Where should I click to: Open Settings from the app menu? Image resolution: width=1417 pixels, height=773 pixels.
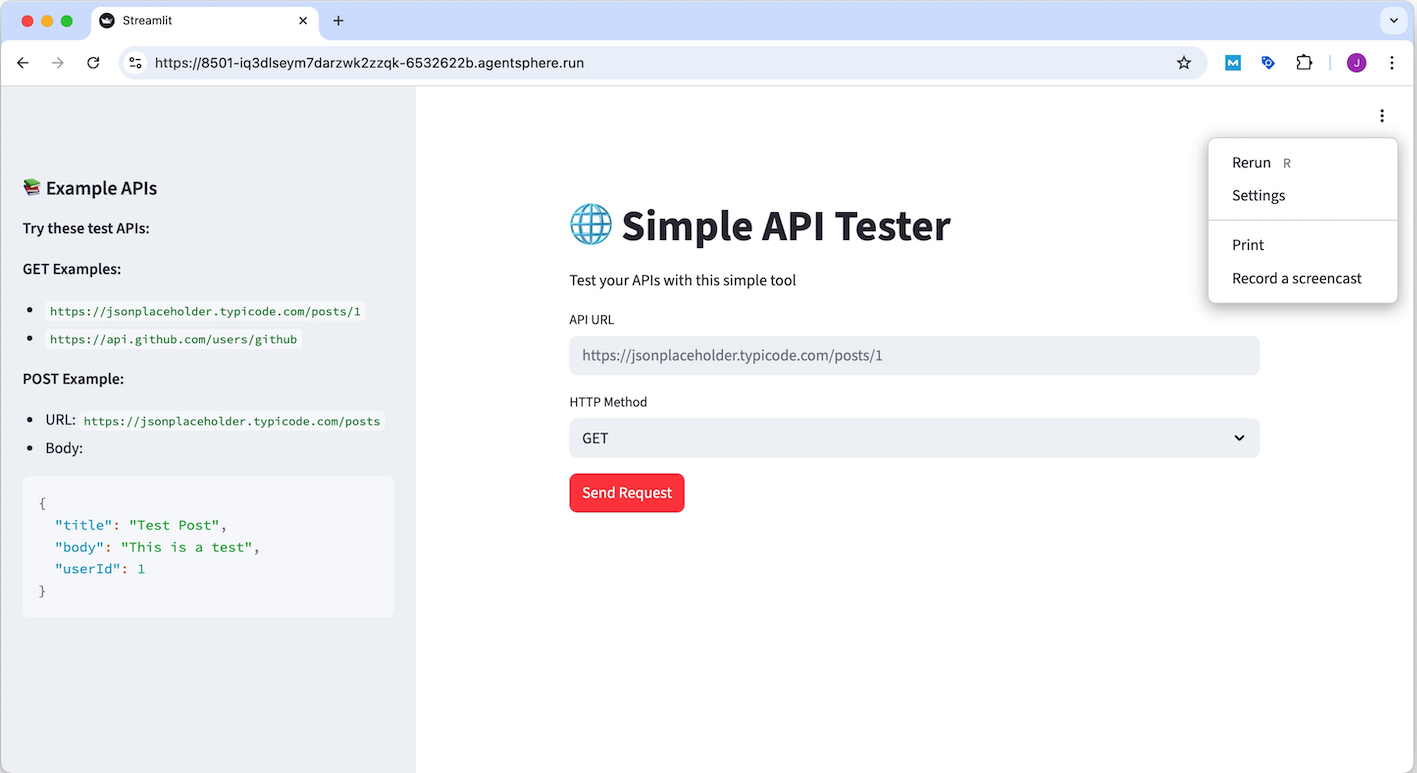pyautogui.click(x=1258, y=195)
